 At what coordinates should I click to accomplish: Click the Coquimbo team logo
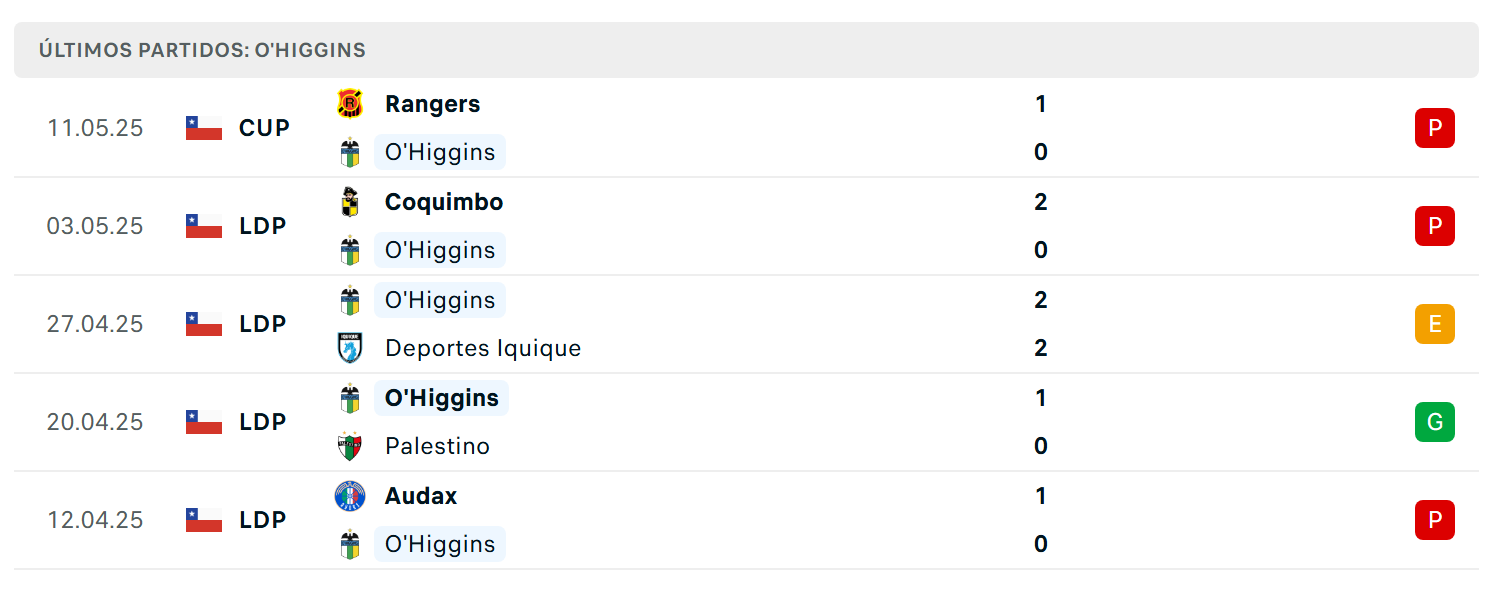(x=349, y=202)
